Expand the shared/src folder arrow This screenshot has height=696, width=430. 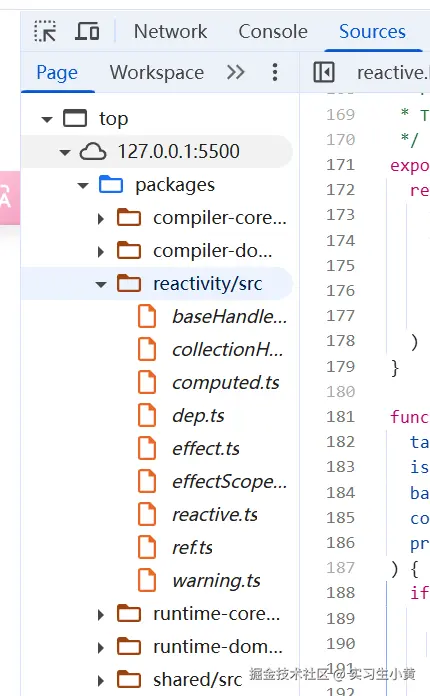coord(101,681)
